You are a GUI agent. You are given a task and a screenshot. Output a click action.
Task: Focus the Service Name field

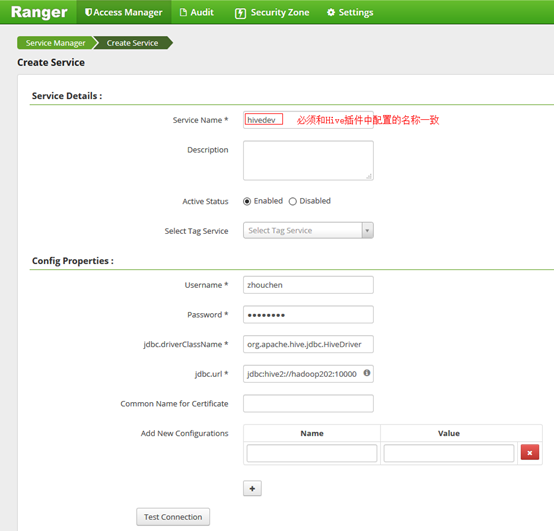(308, 120)
